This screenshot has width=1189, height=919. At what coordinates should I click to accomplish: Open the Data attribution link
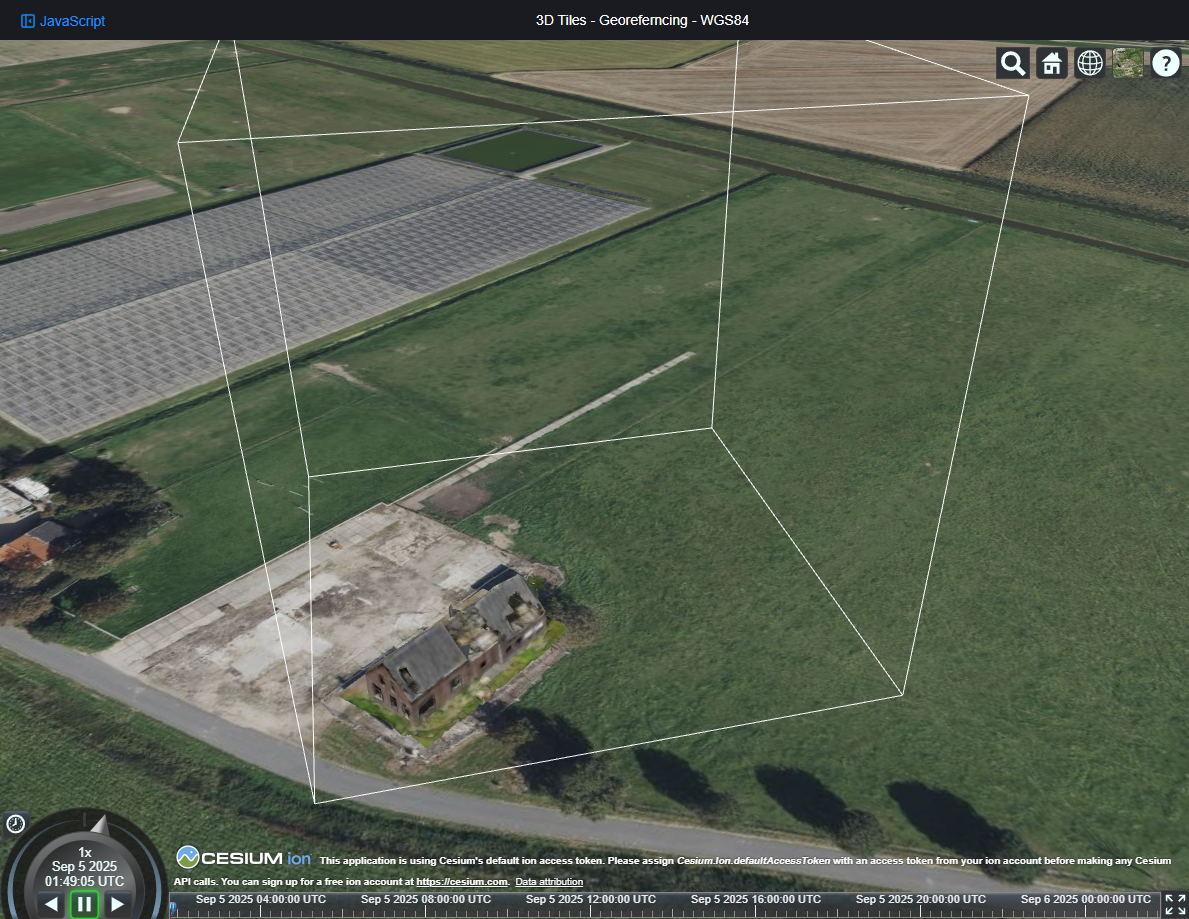pyautogui.click(x=549, y=882)
